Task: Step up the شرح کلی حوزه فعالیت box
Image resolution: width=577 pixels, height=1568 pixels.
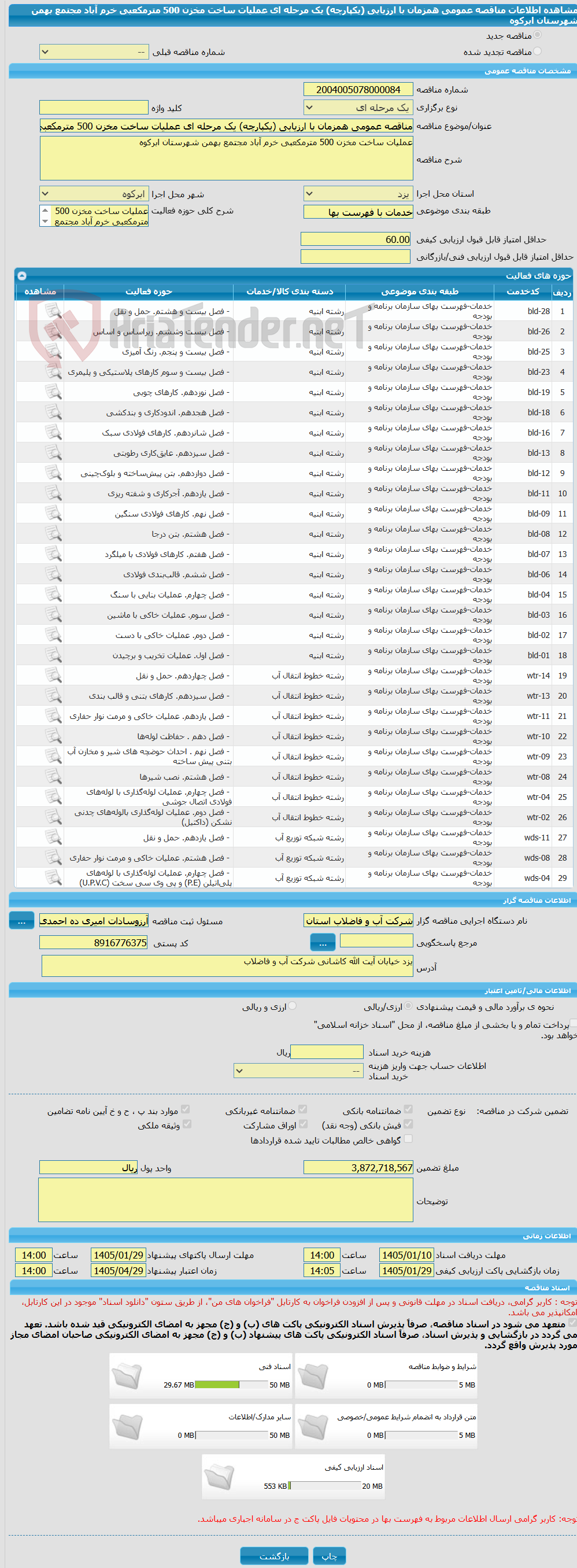Action: pyautogui.click(x=45, y=210)
